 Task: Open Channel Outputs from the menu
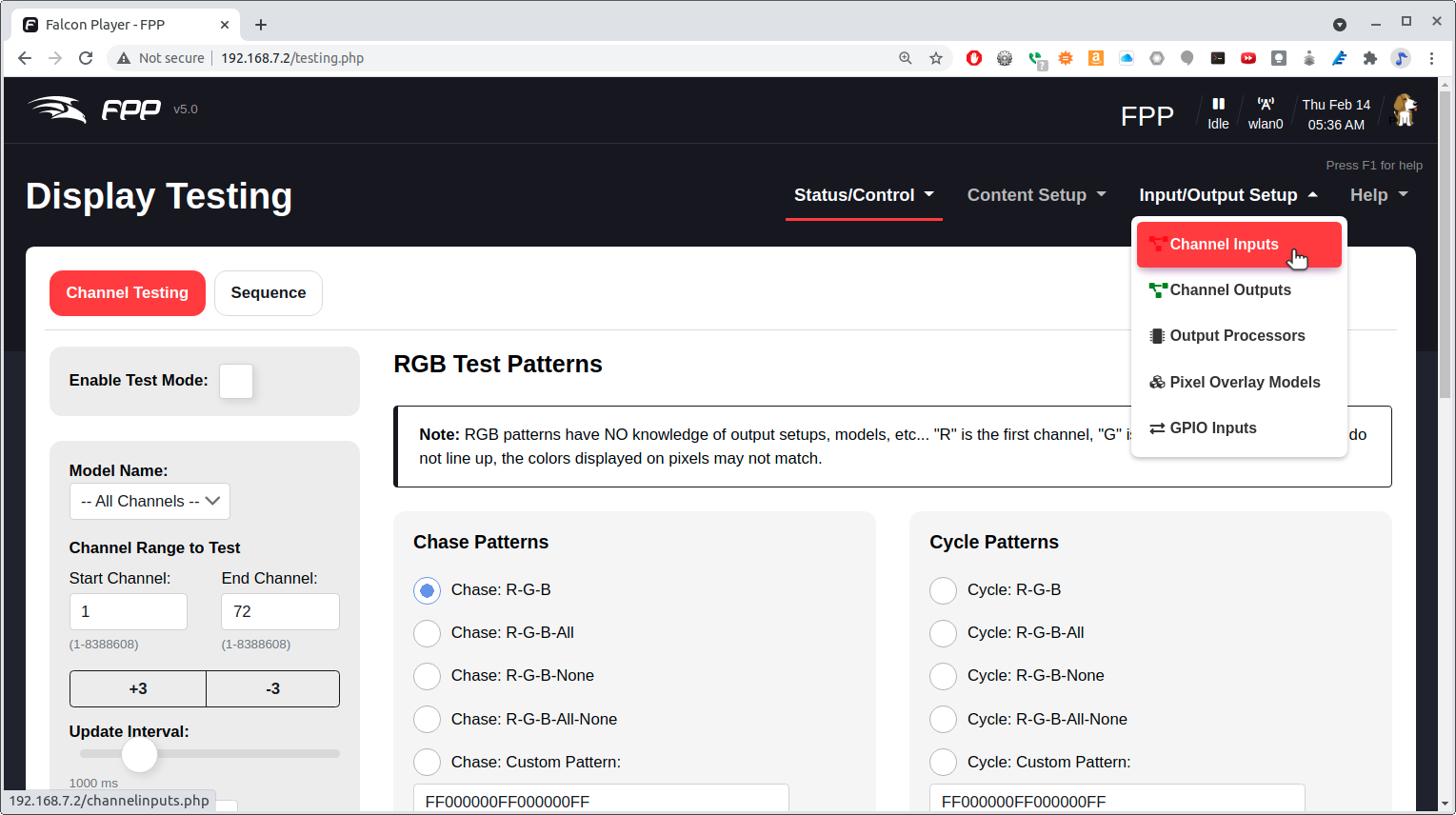pos(1229,290)
